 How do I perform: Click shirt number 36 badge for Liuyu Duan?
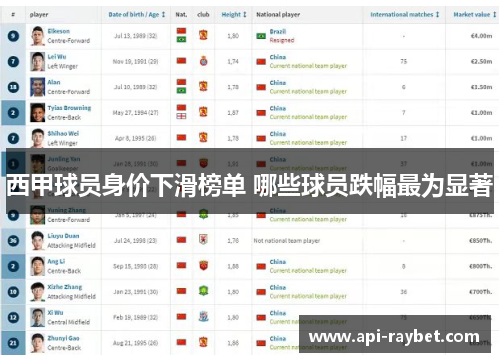13,241
